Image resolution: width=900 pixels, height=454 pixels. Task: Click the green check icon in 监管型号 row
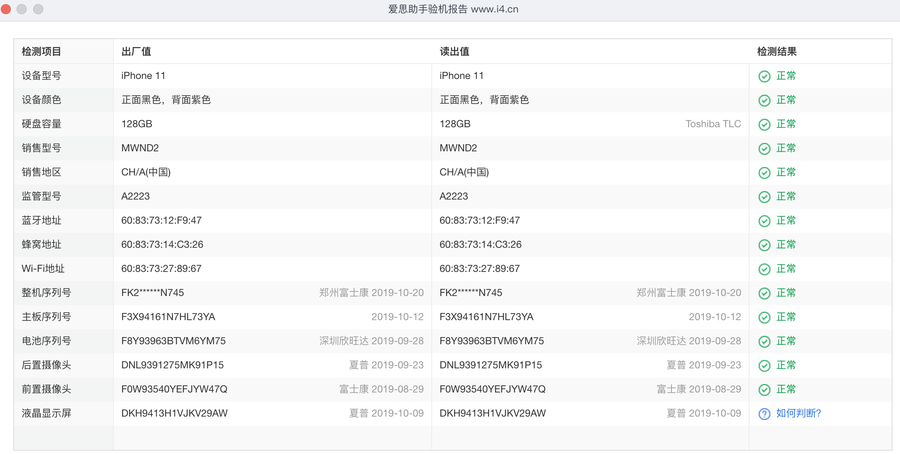point(764,197)
